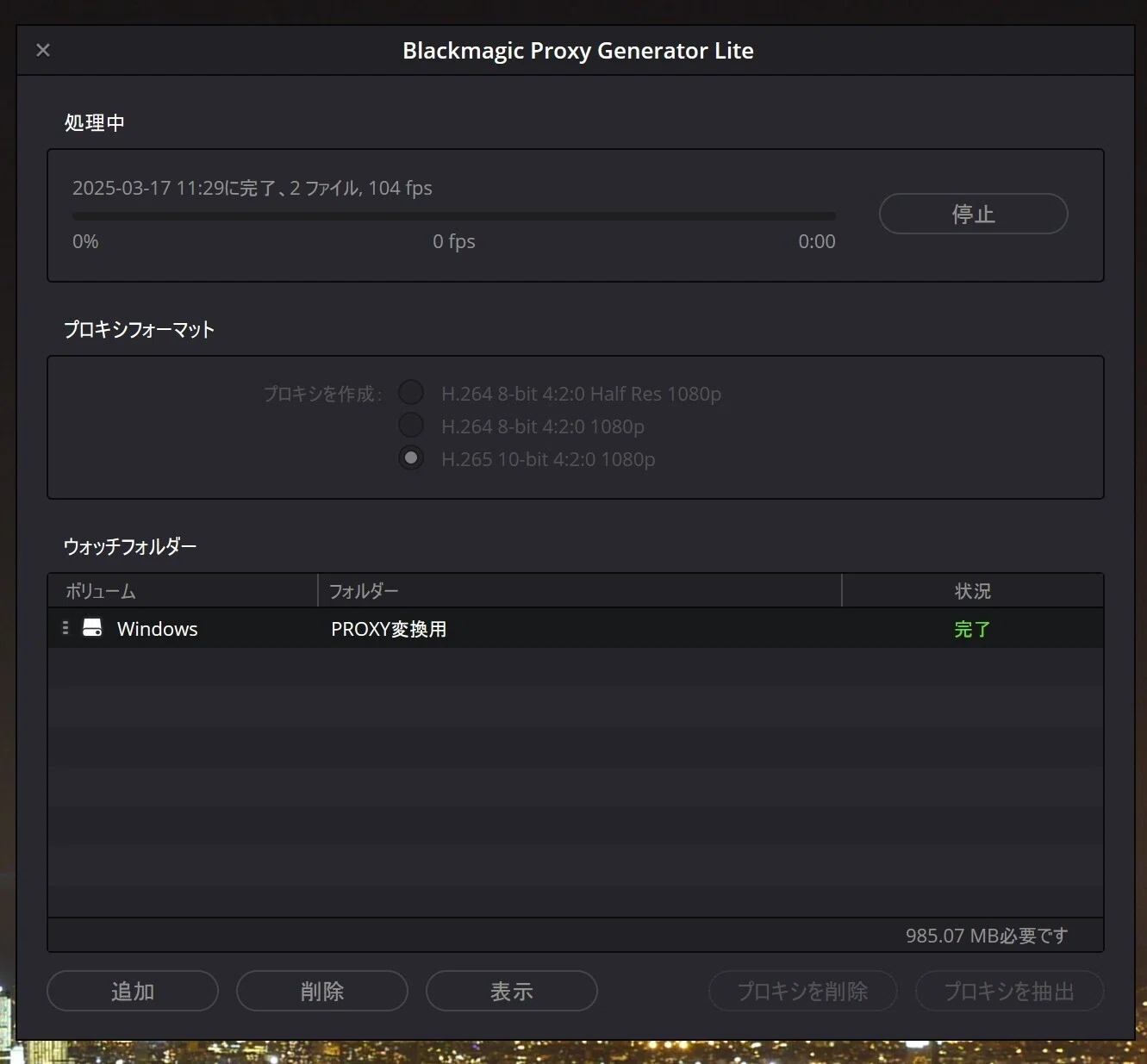Select H.264 8-bit 4:2:0 Half Res 1080p option

(x=411, y=393)
